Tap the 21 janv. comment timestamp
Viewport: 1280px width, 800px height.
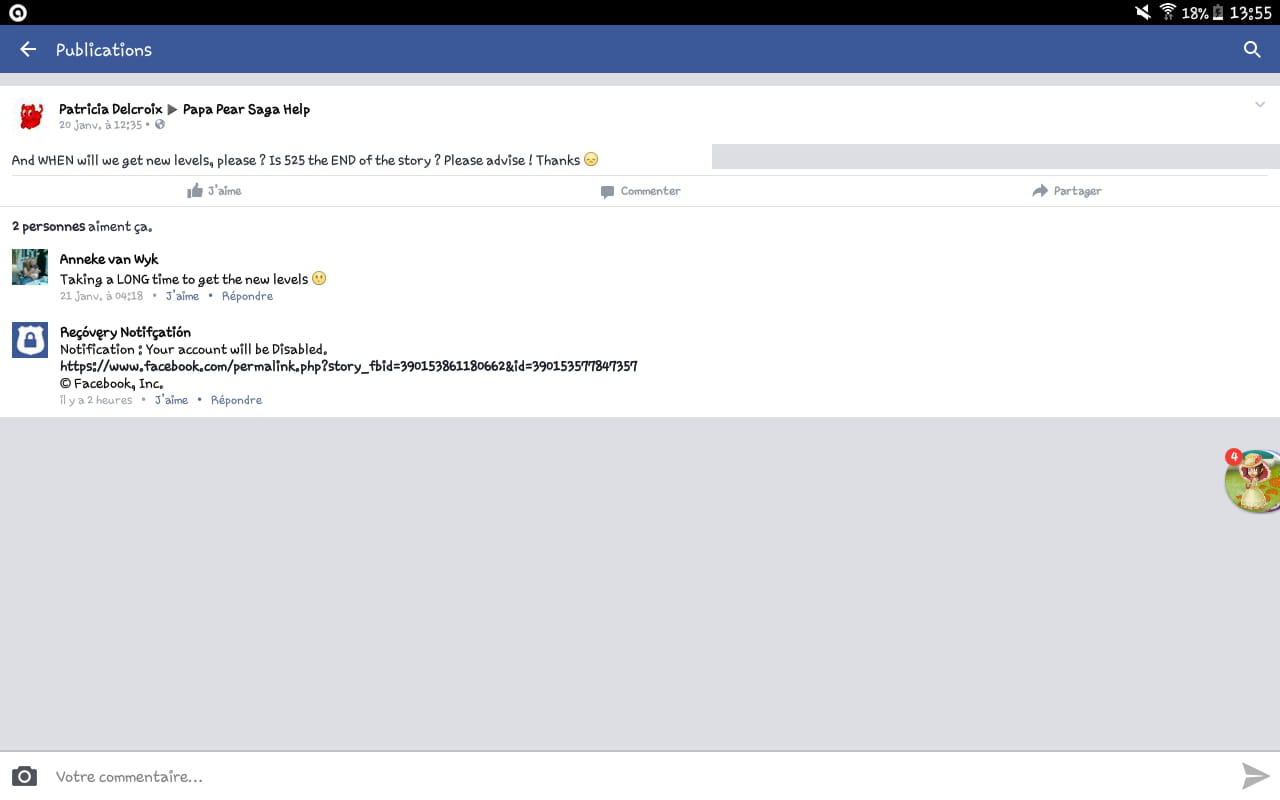(101, 296)
